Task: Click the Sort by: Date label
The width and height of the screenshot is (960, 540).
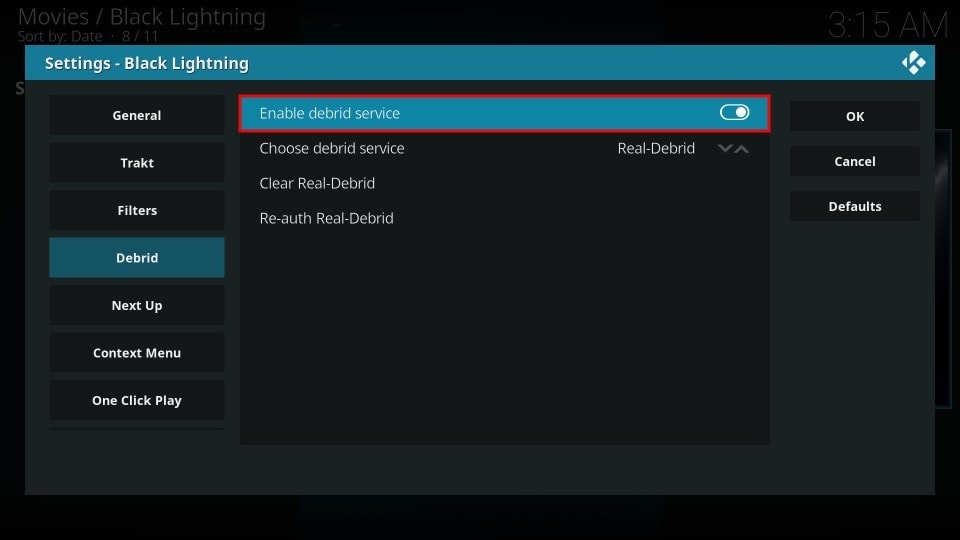Action: [x=59, y=37]
